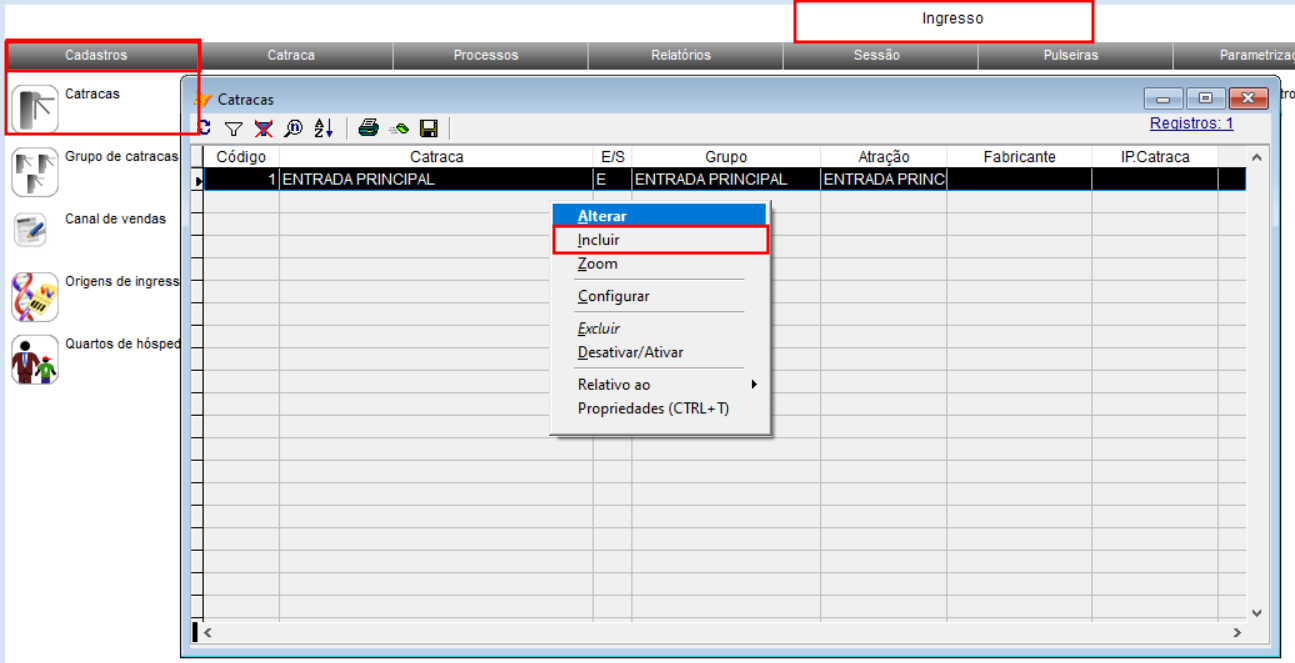Click the remove filter icon with red X

pos(263,128)
